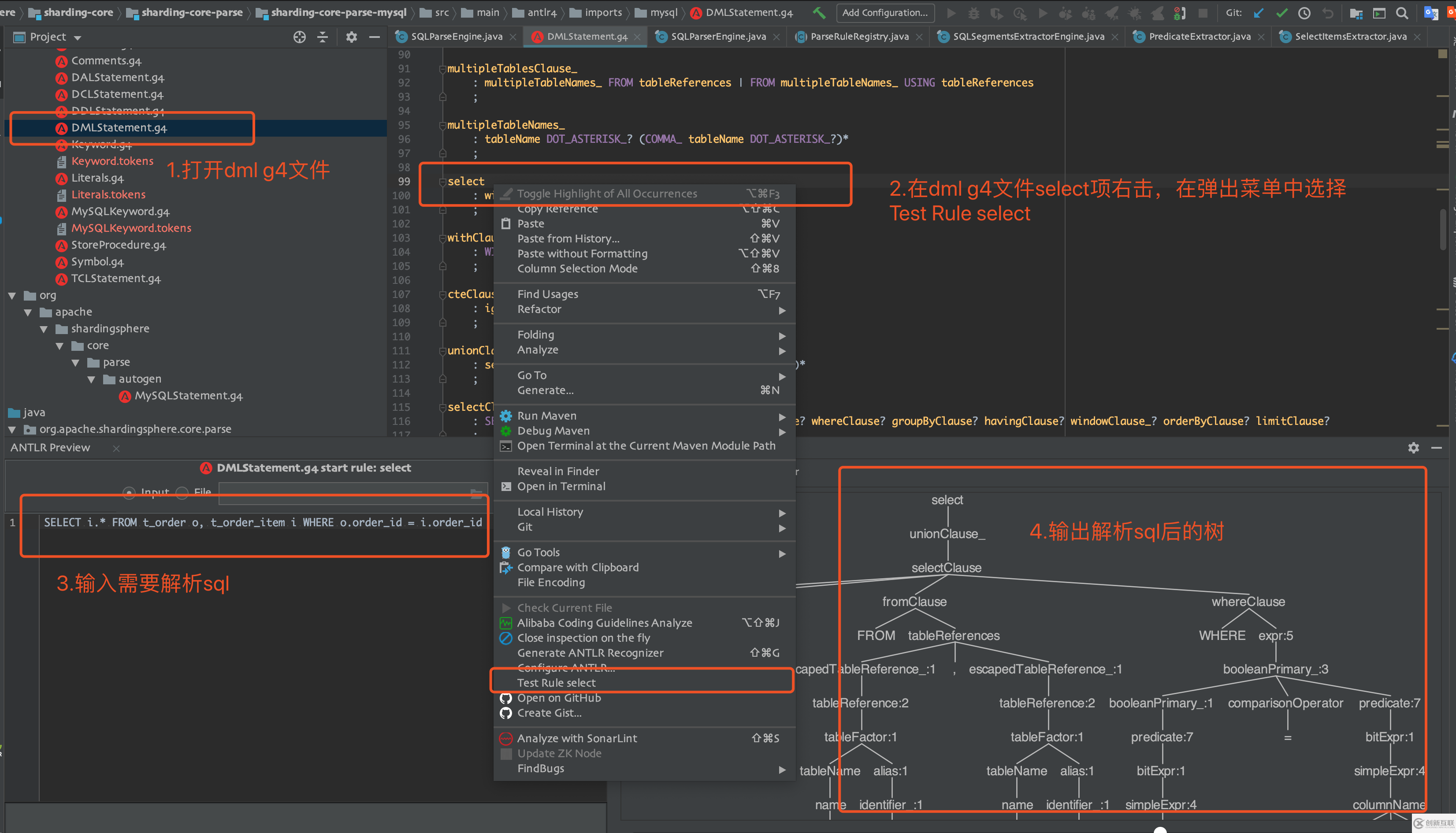Select the File radio button
The image size is (1456, 833).
(182, 493)
